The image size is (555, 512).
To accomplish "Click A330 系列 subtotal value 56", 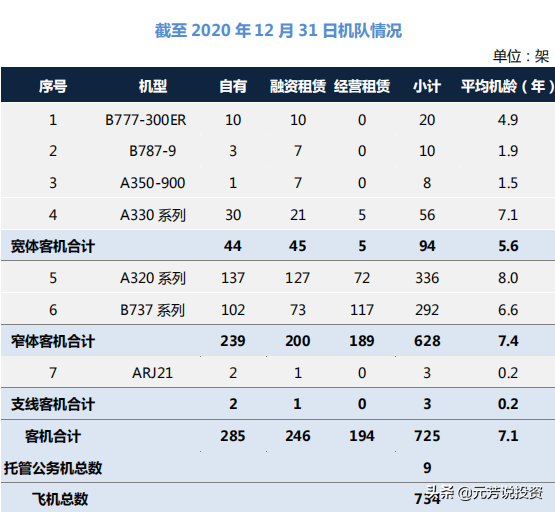I will 427,215.
